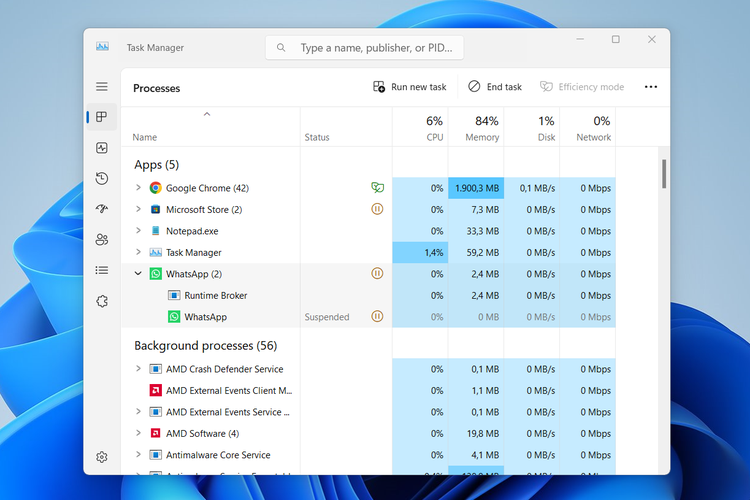
Task: Click the Google Chrome app icon
Action: click(x=155, y=188)
